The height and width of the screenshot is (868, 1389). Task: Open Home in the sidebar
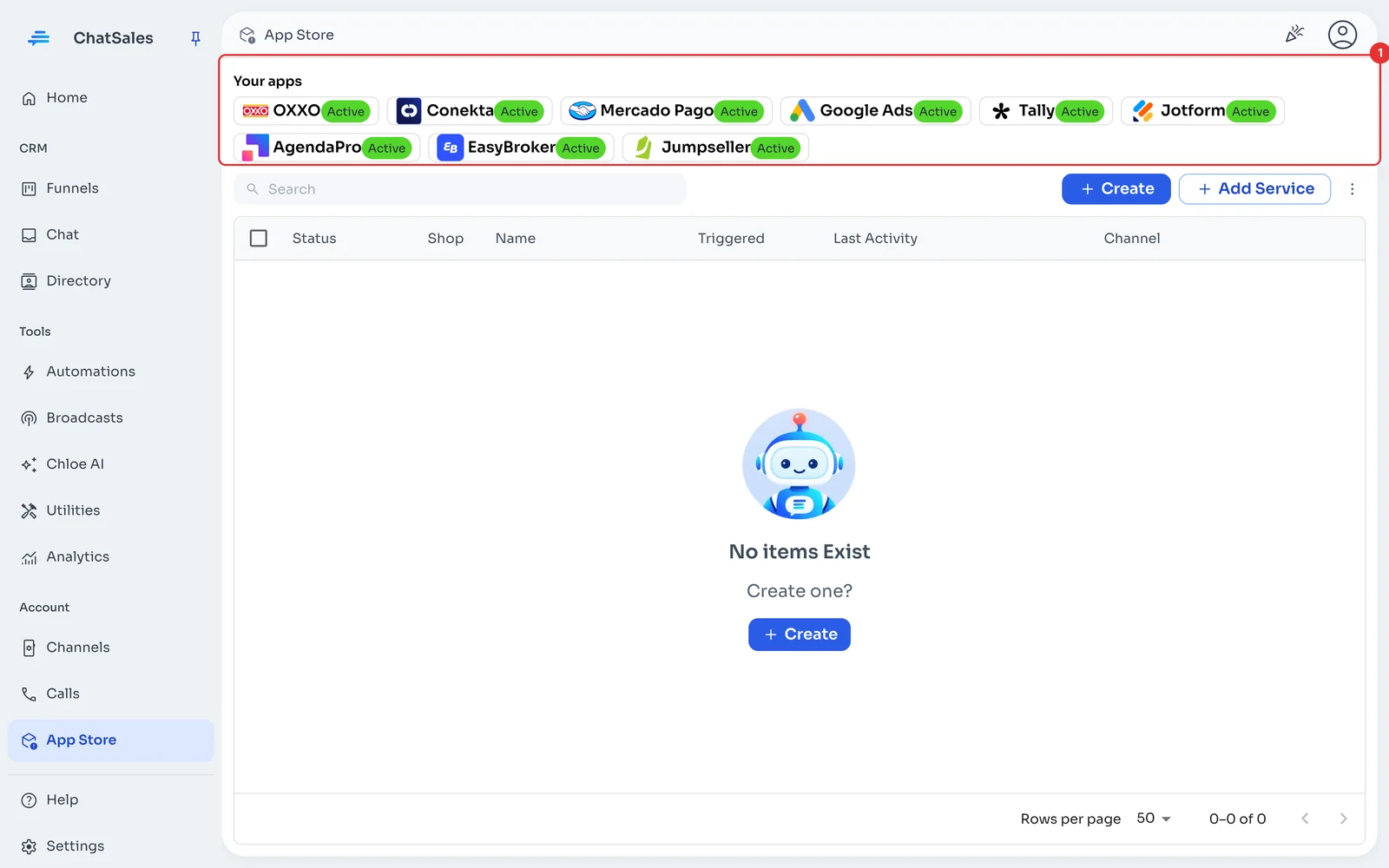coord(110,98)
